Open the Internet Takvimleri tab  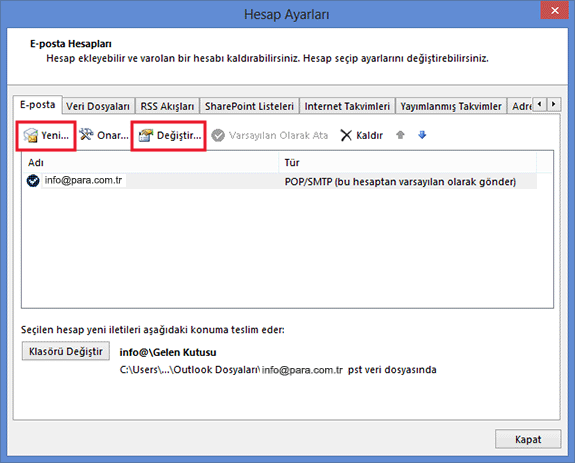point(347,106)
